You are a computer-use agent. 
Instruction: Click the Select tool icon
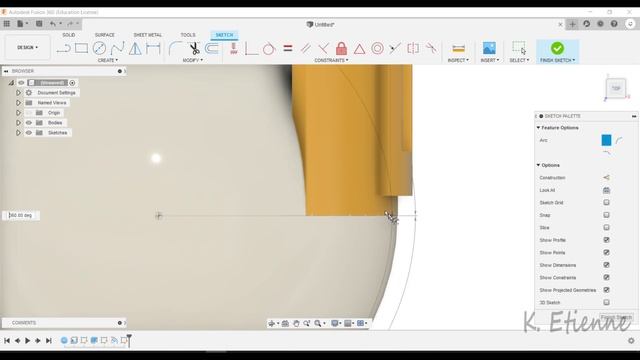[x=519, y=48]
